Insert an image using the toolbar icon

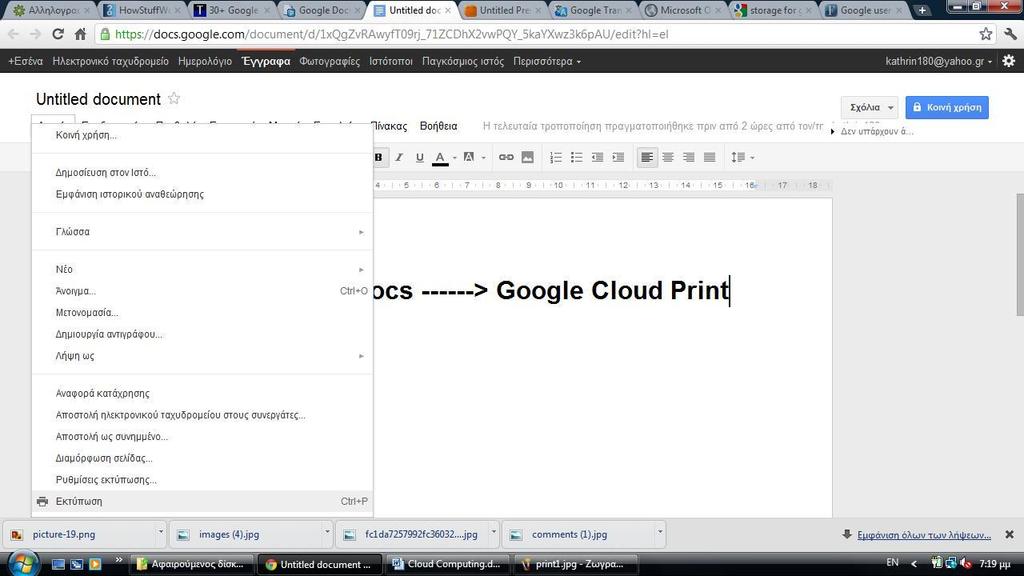[x=528, y=157]
